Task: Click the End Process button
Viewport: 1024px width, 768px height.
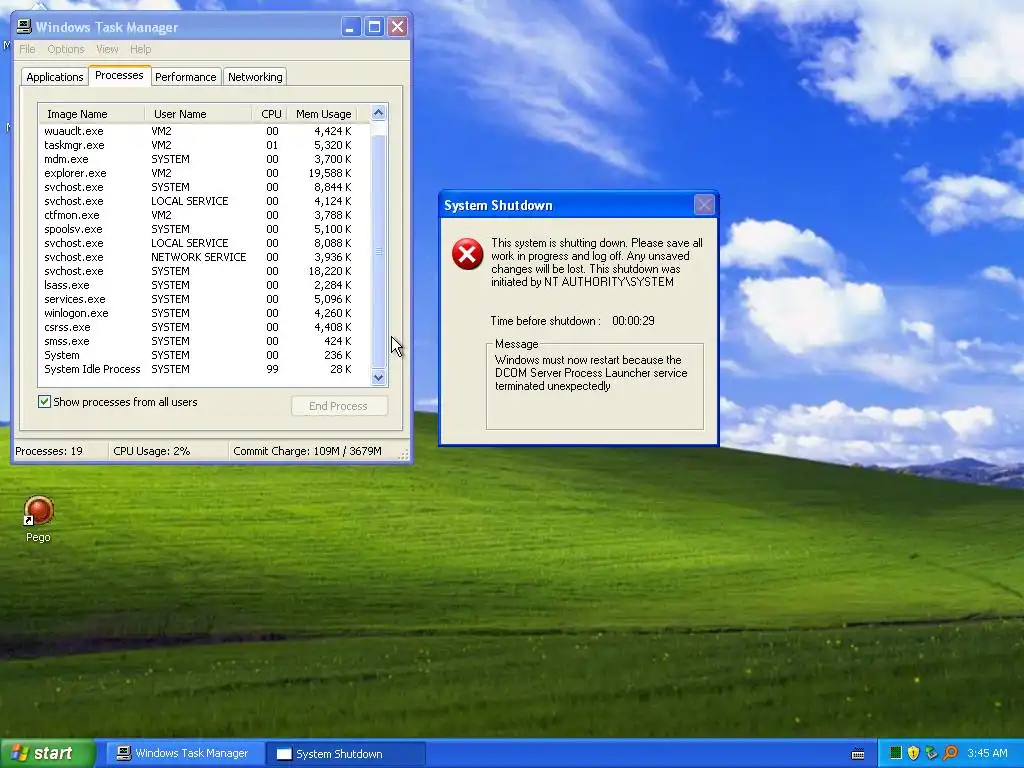Action: 339,406
